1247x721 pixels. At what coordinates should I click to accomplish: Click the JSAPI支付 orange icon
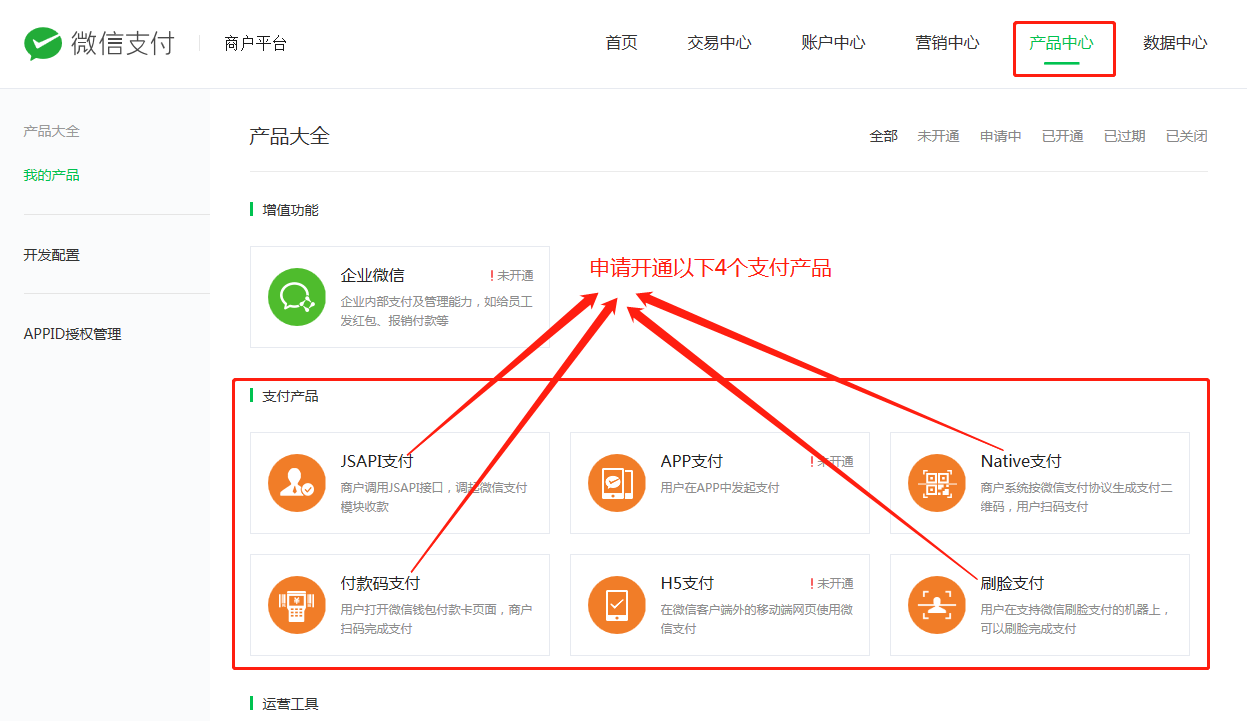click(x=297, y=483)
